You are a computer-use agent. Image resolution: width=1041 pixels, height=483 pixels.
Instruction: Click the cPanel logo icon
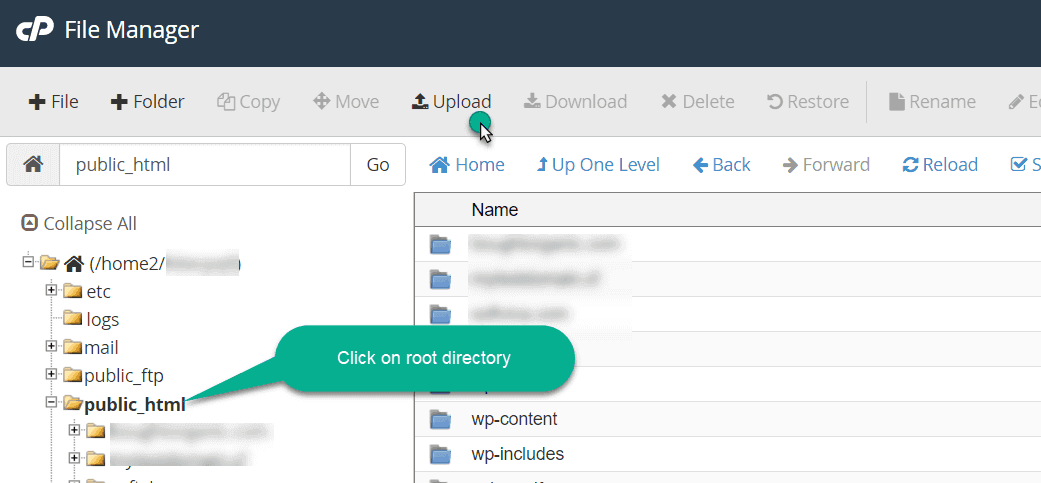tap(35, 31)
